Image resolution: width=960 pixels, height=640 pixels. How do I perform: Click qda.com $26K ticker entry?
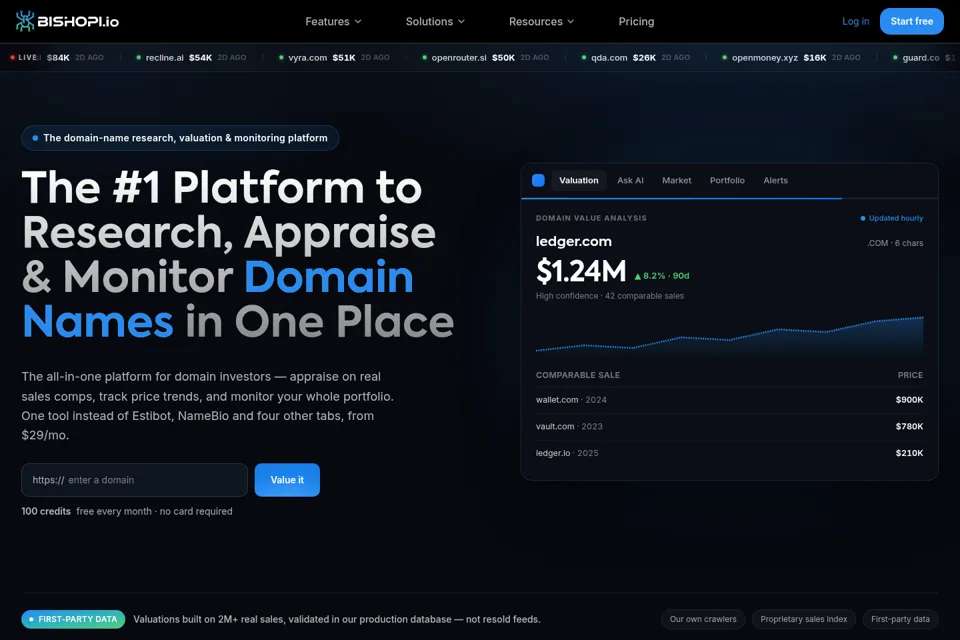tap(636, 58)
